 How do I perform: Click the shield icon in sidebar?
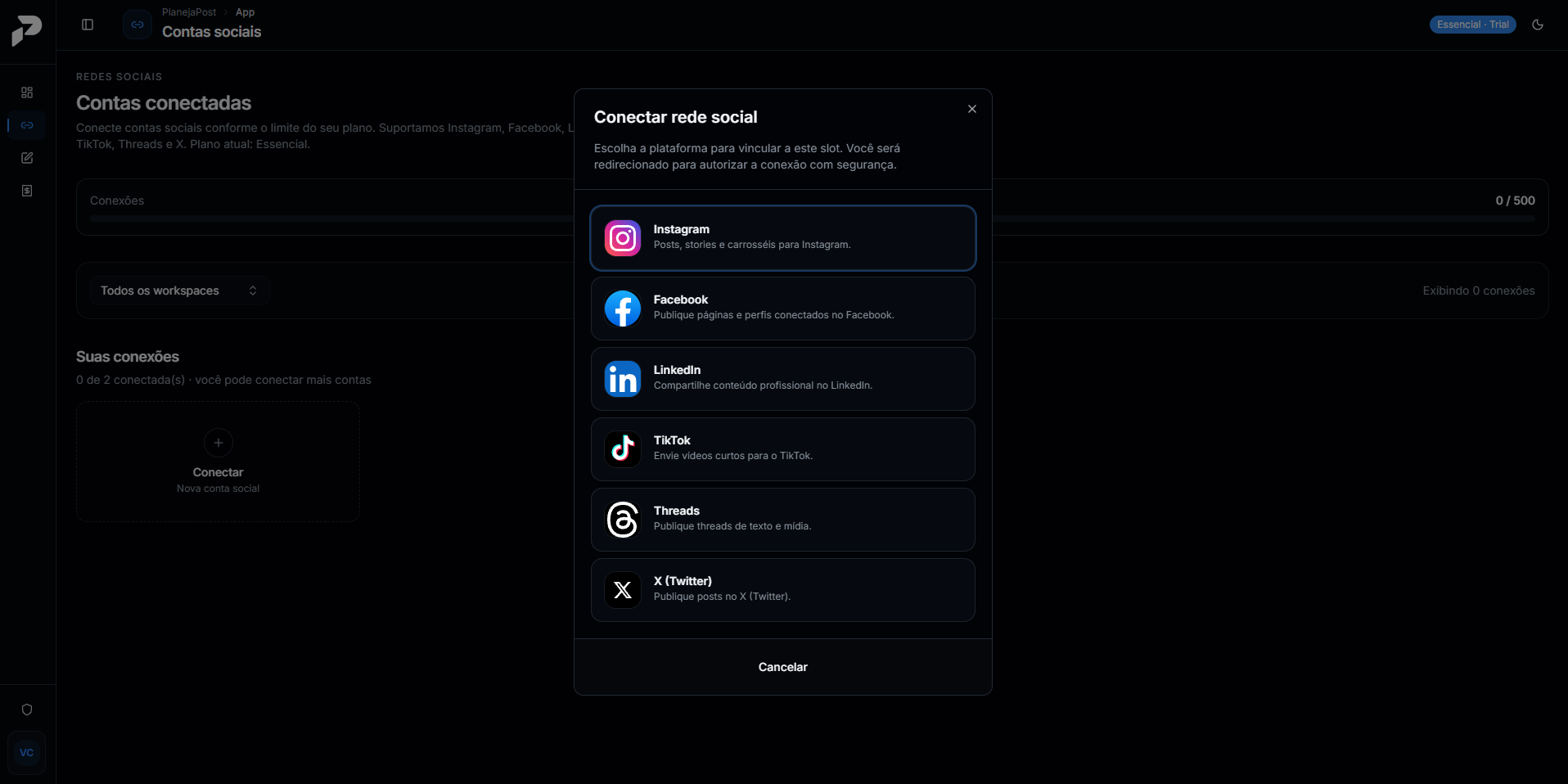27,710
